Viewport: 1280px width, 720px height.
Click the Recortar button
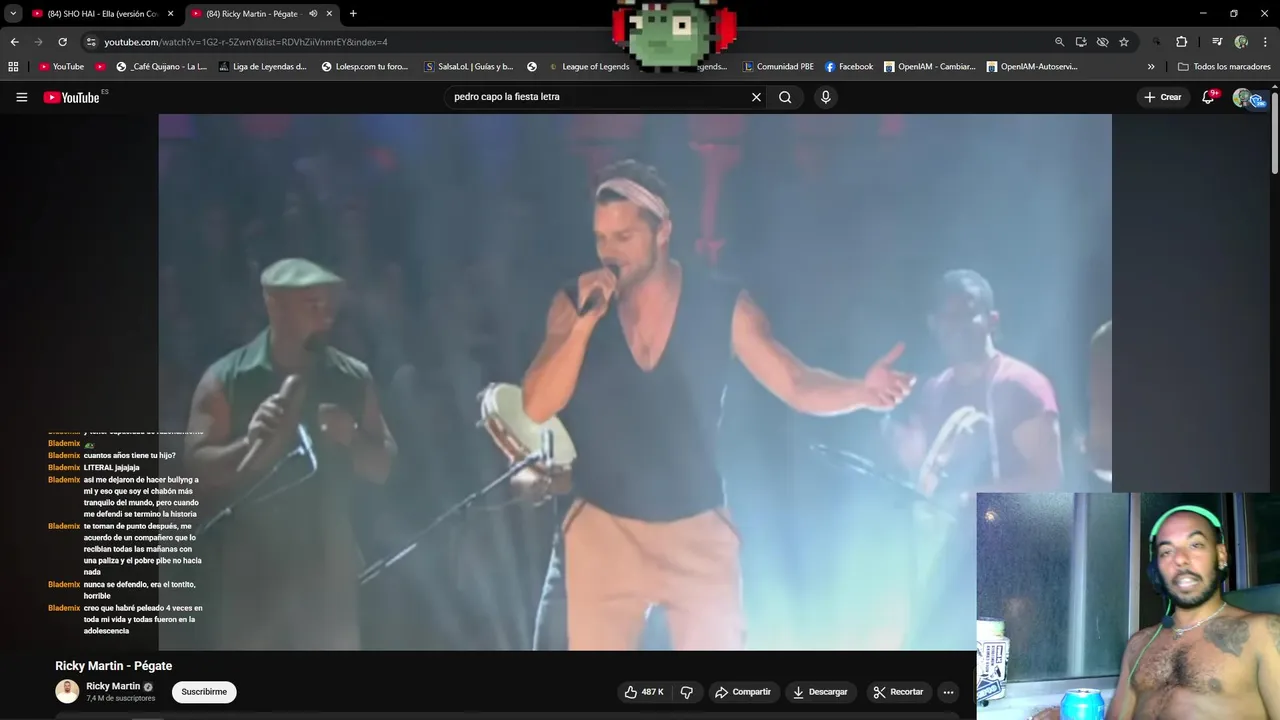898,692
